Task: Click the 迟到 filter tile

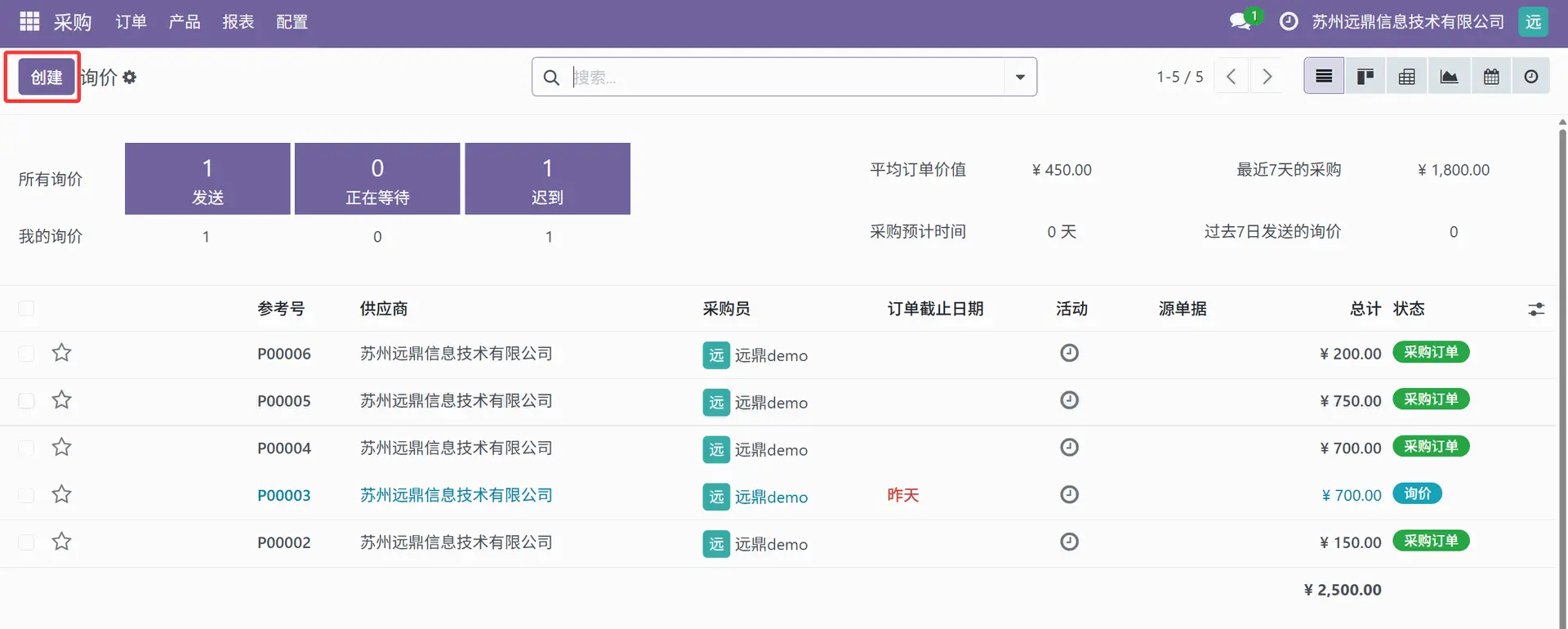Action: click(x=547, y=179)
